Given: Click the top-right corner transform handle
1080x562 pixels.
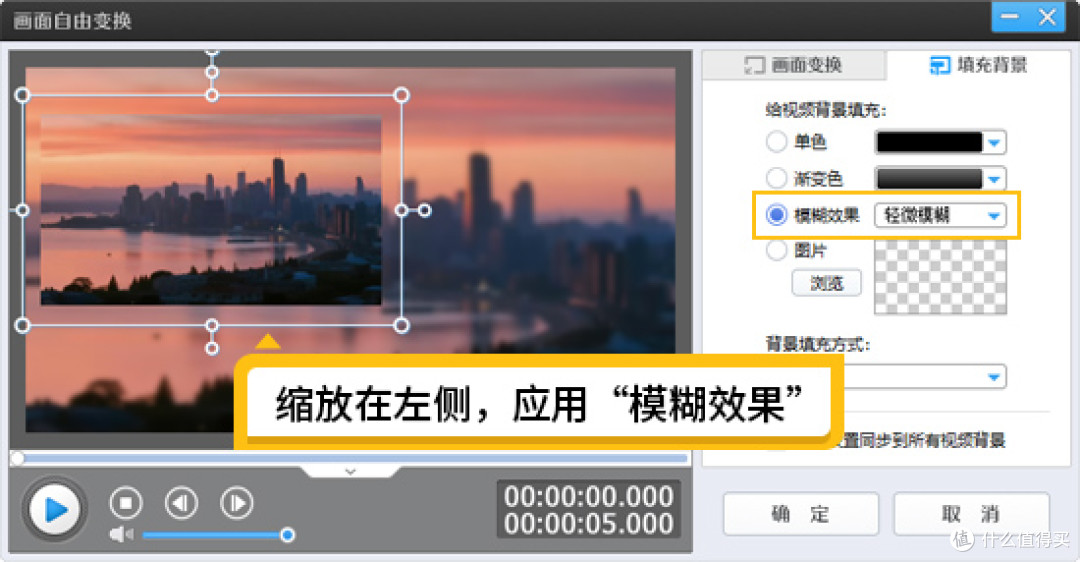Looking at the screenshot, I should point(402,95).
